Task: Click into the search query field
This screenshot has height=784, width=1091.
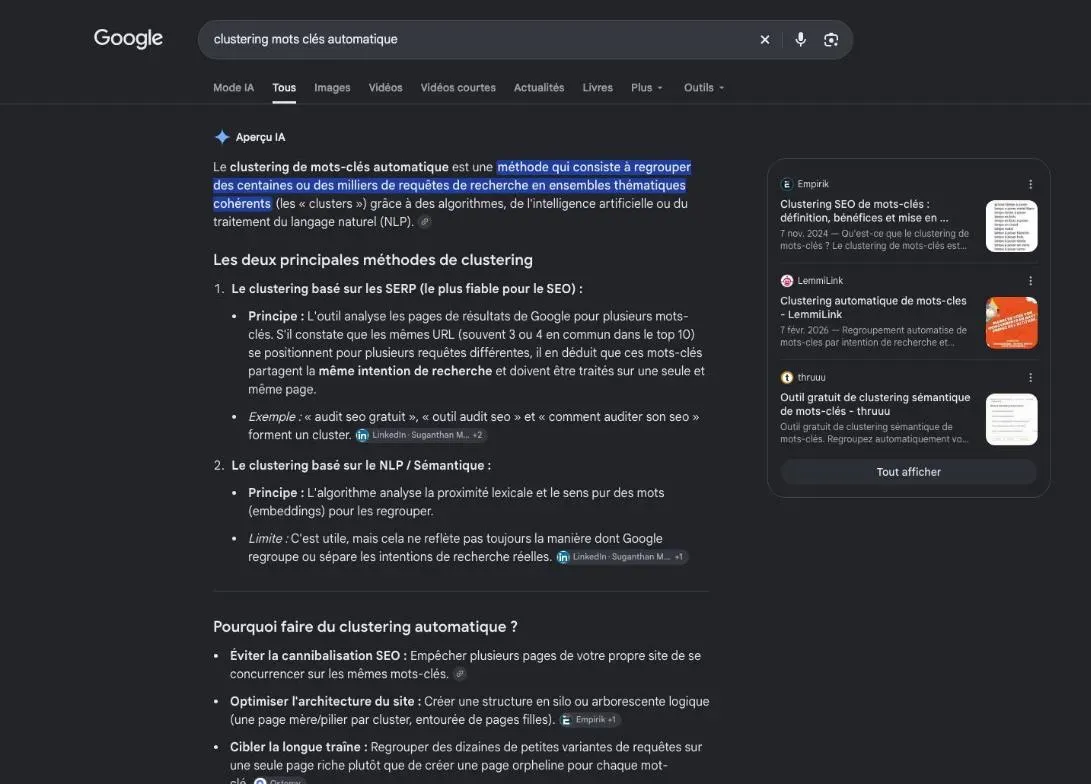Action: click(x=480, y=40)
